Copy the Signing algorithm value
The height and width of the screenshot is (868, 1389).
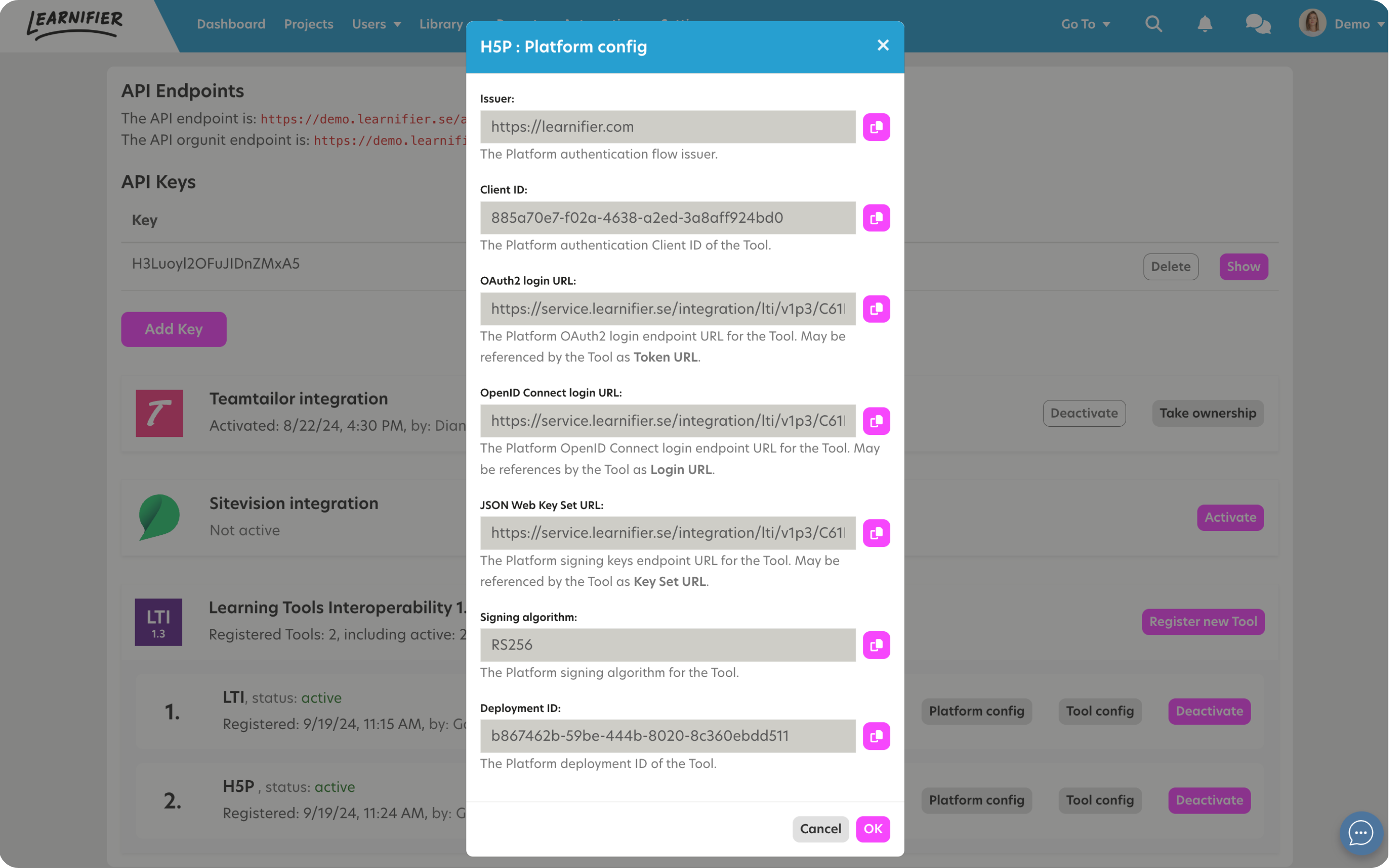pos(876,645)
